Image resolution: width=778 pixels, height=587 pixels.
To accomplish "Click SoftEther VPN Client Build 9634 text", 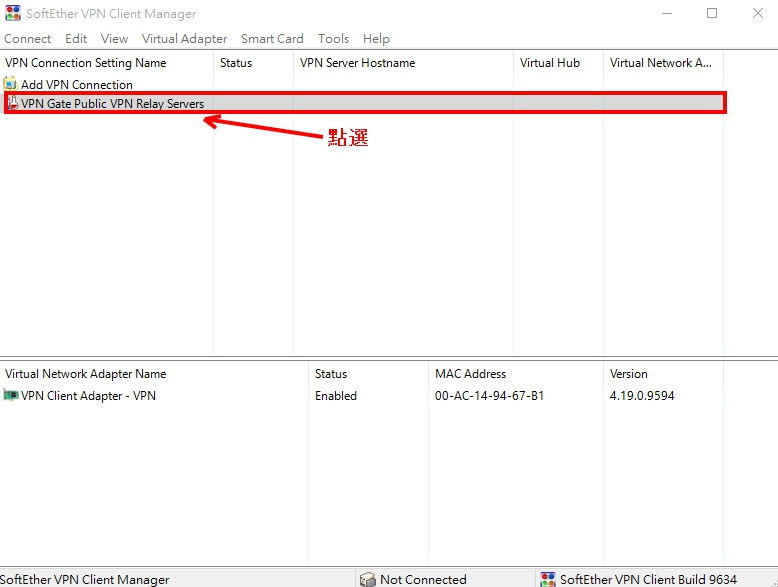I will point(648,579).
